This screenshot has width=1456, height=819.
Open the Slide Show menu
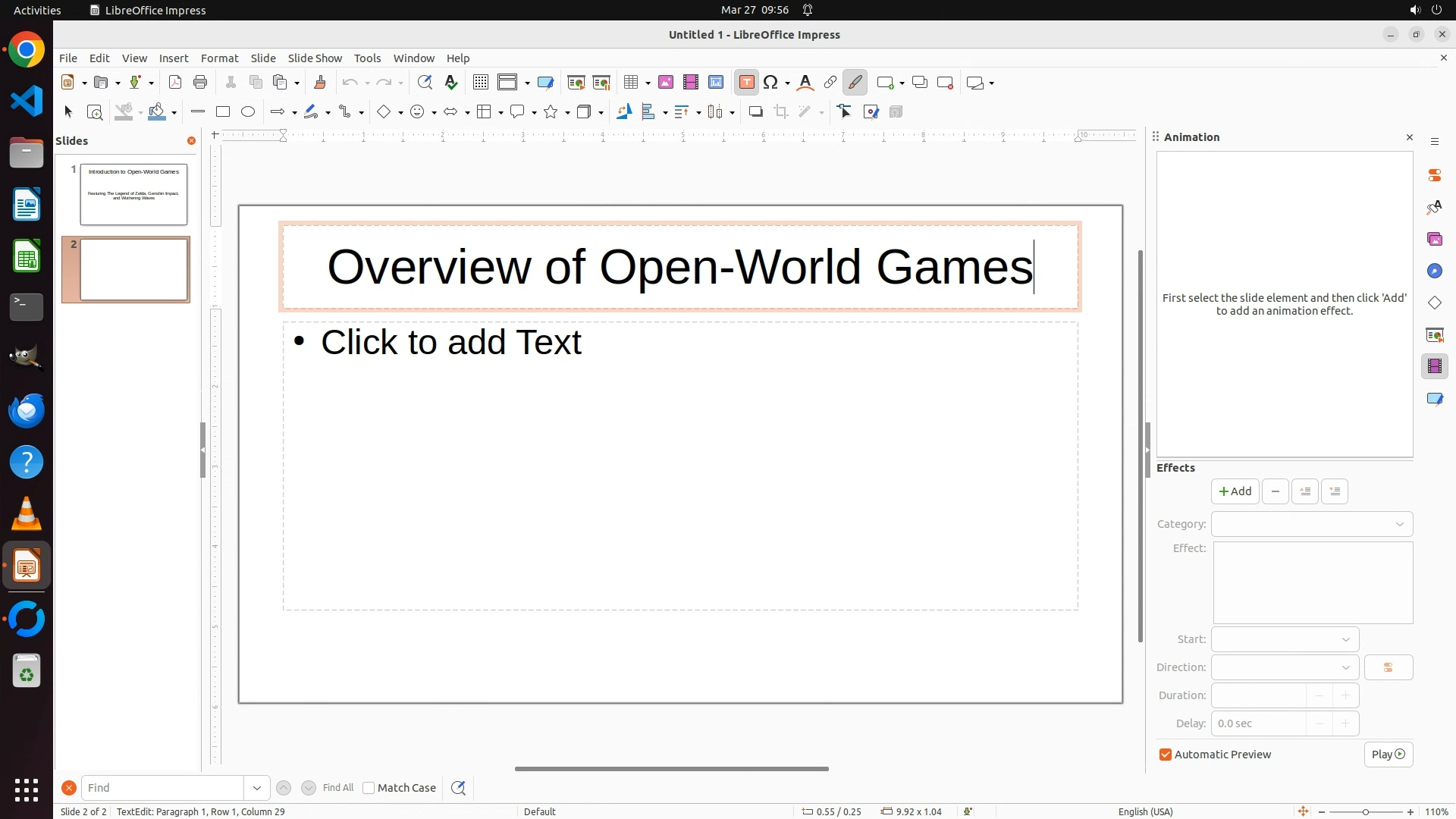click(x=315, y=58)
